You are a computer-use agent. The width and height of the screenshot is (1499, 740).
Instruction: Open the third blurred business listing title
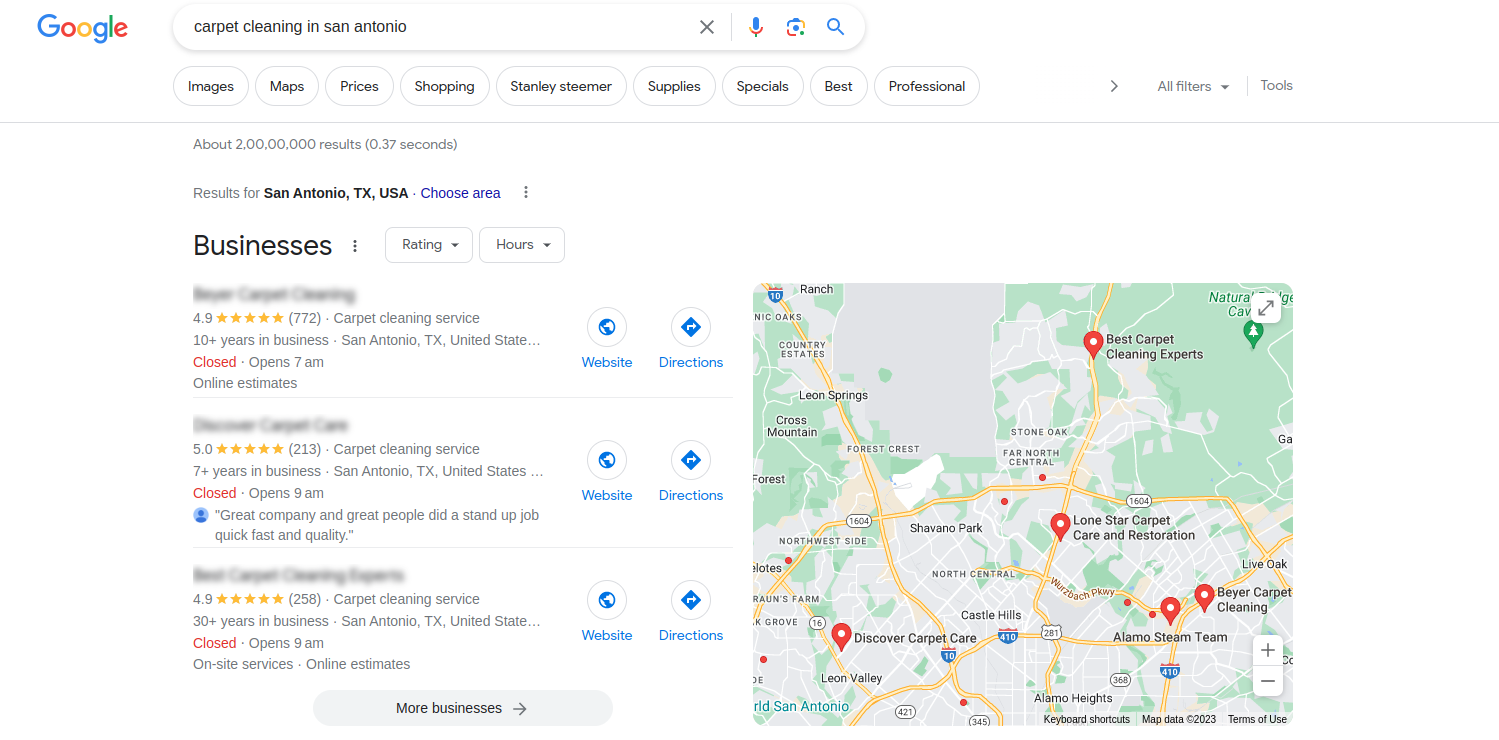298,576
